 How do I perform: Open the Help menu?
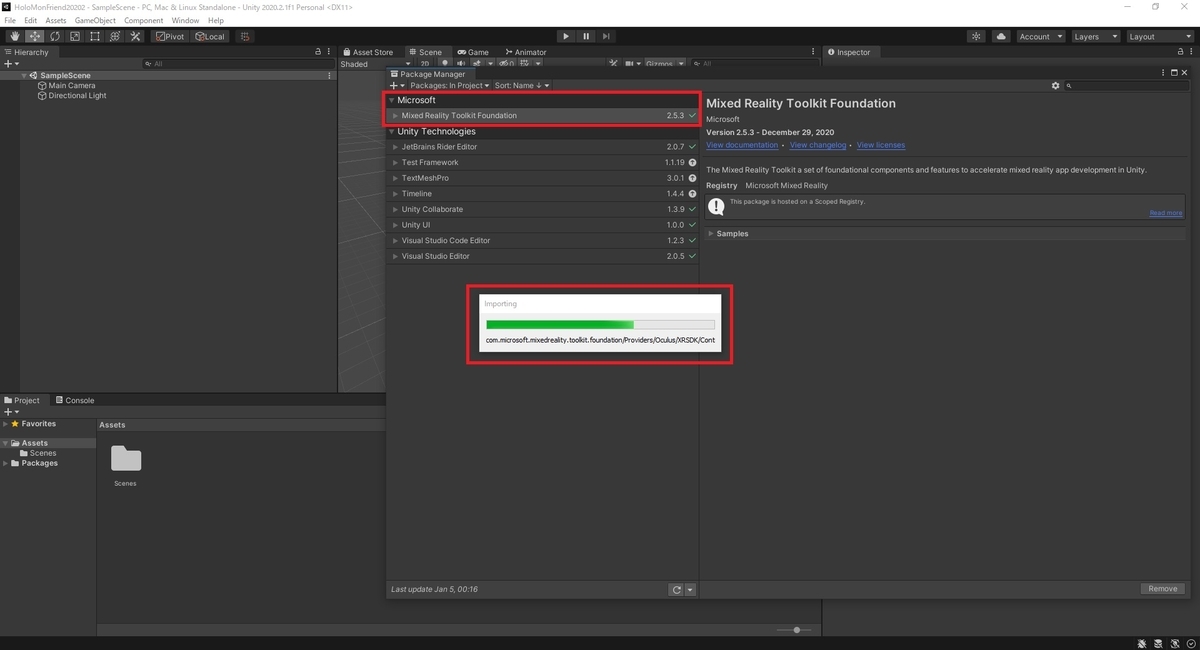216,20
